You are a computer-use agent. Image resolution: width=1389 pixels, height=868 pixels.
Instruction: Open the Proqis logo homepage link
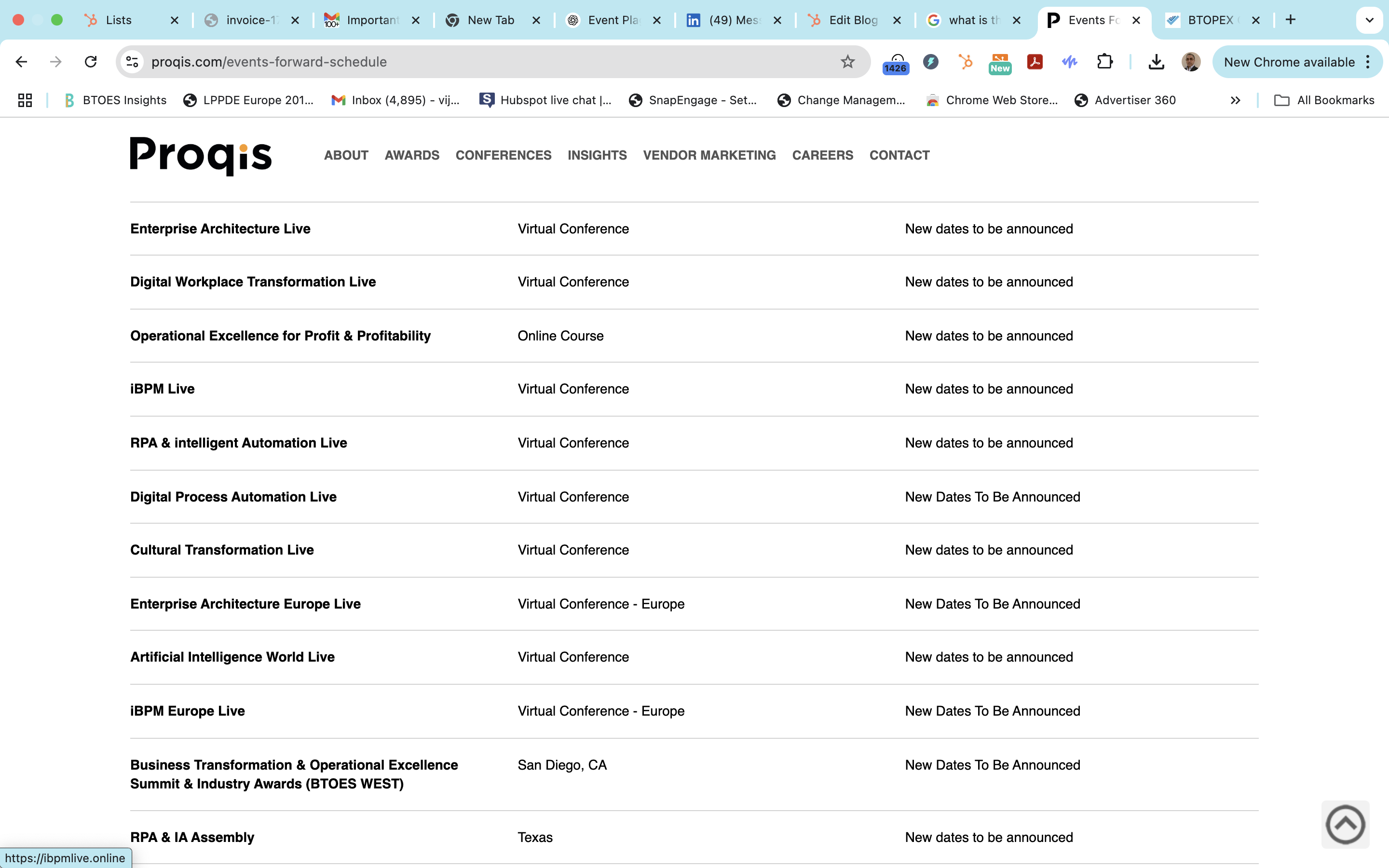pyautogui.click(x=200, y=156)
